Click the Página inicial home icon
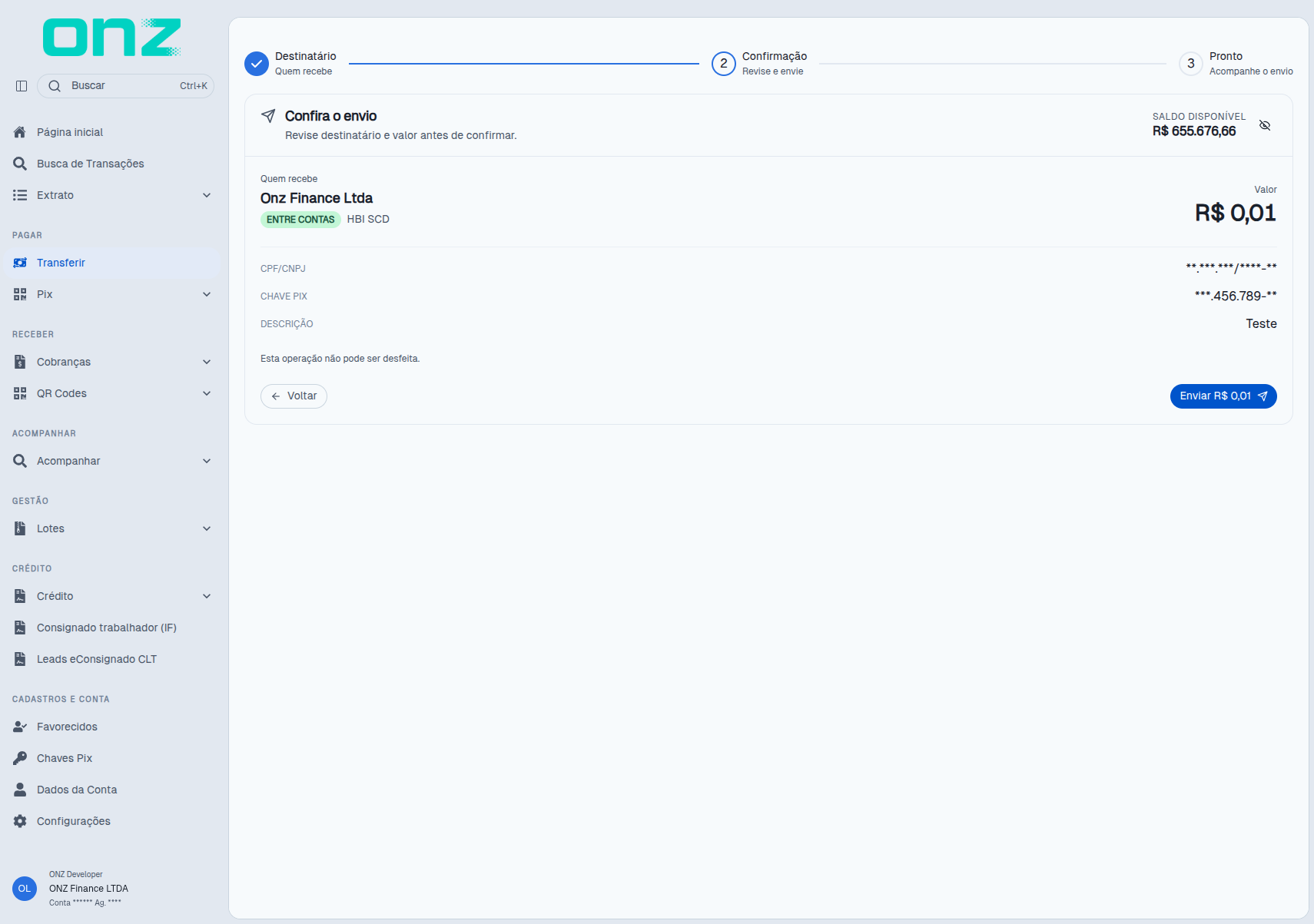 pos(20,132)
